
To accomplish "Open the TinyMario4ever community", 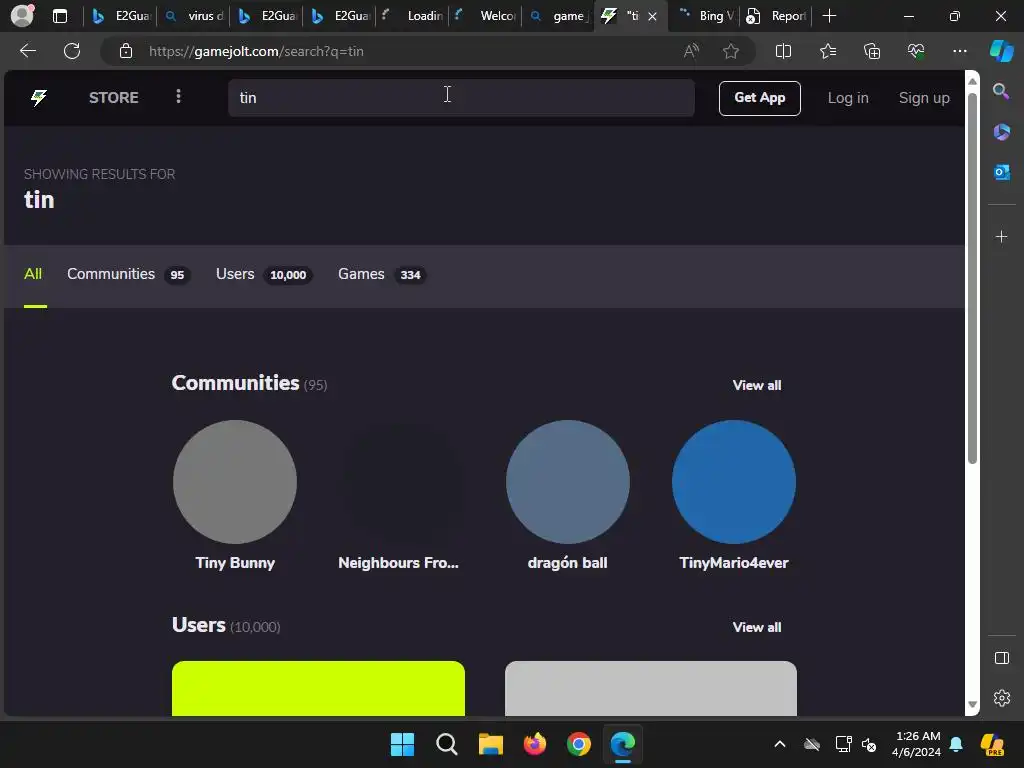I will (x=734, y=482).
